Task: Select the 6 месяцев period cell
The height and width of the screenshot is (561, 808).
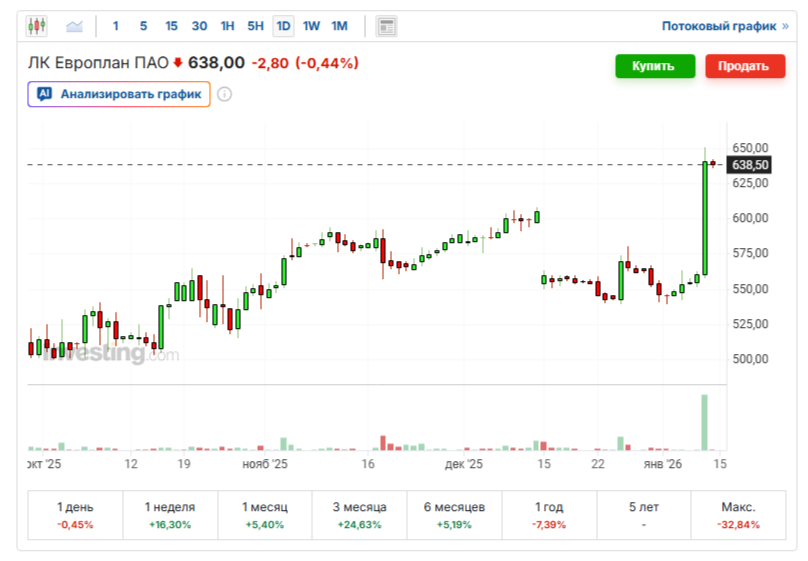Action: pos(454,515)
